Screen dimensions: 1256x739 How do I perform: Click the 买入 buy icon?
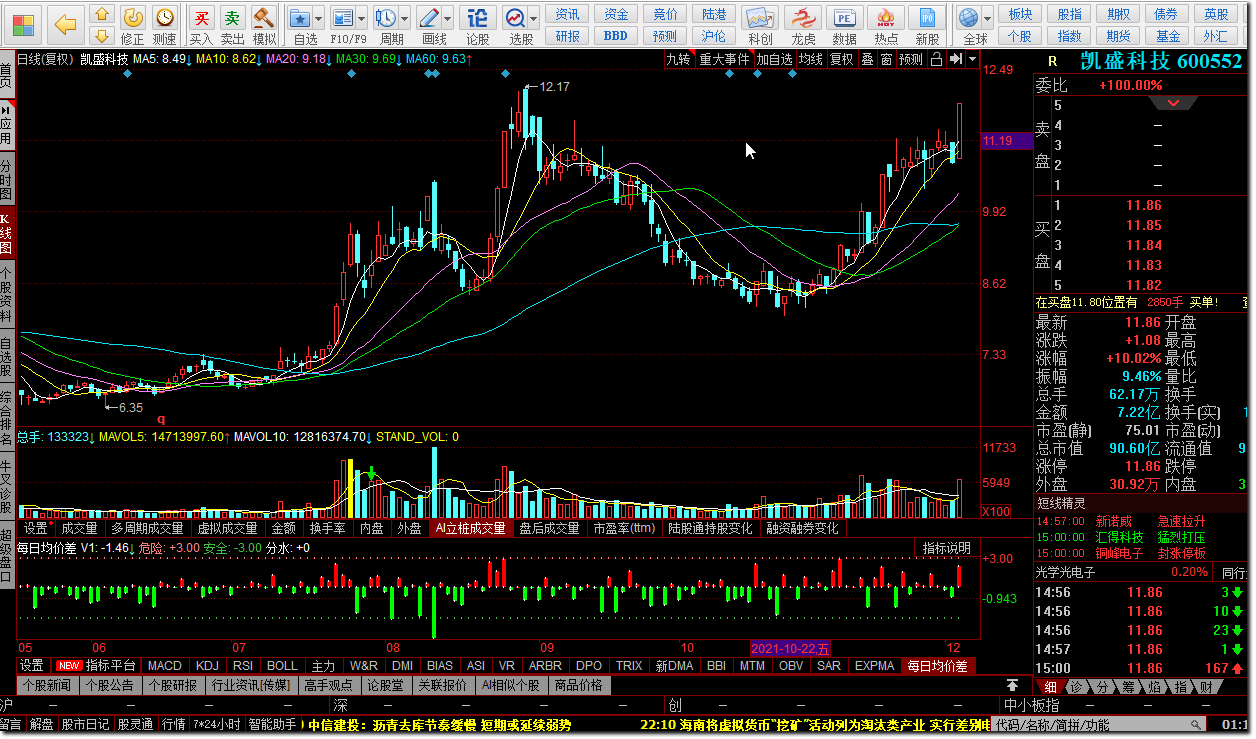202,25
